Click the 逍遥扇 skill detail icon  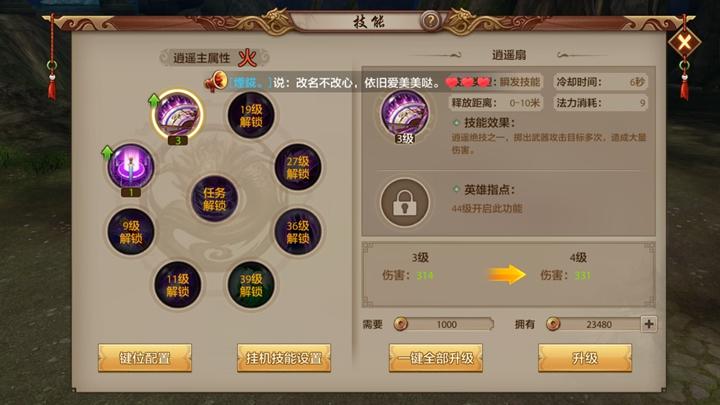405,115
